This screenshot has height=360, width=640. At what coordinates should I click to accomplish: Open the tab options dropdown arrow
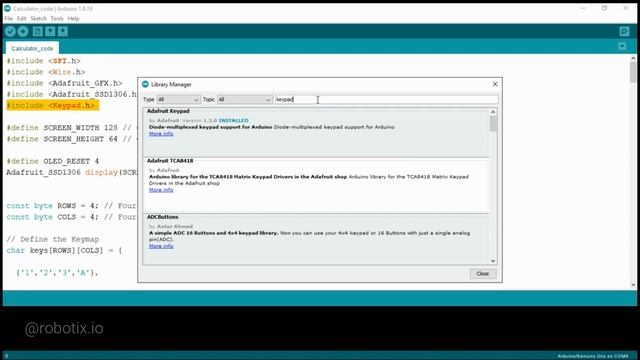click(622, 47)
